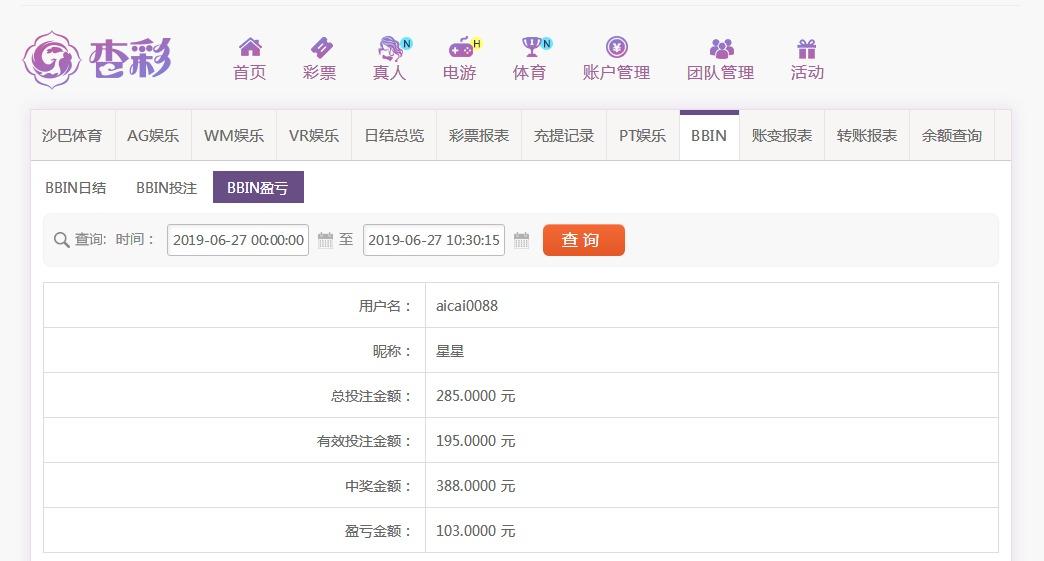Switch to the 沙巴体育 tab
This screenshot has height=561, width=1044.
[x=73, y=136]
